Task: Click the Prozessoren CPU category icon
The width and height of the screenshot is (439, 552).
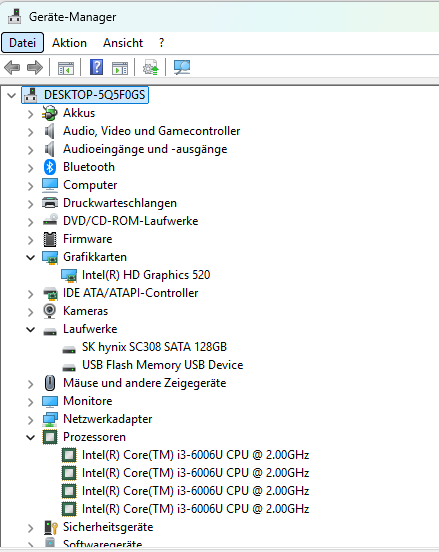Action: click(50, 437)
